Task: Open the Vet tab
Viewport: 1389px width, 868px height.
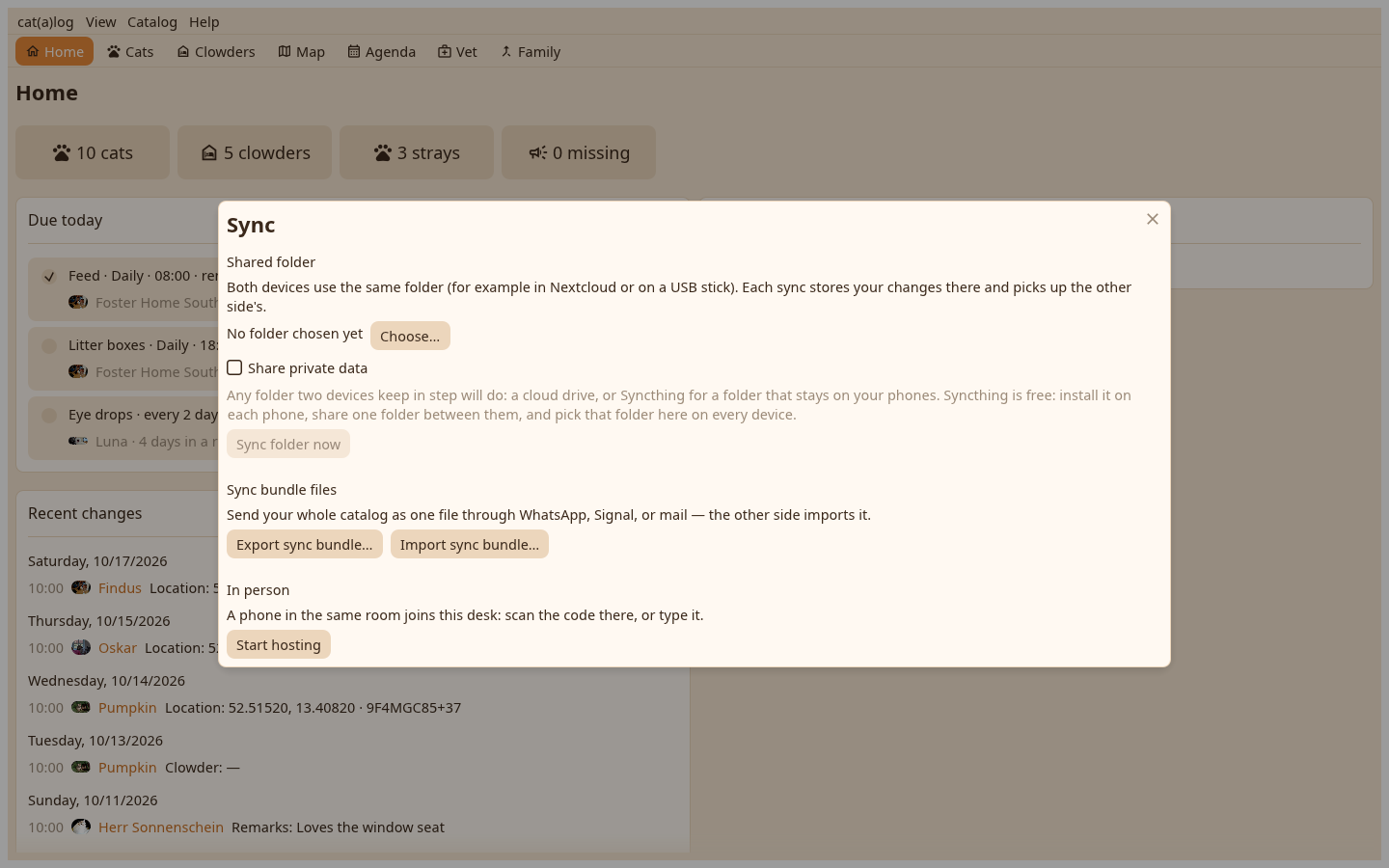Action: pyautogui.click(x=458, y=51)
